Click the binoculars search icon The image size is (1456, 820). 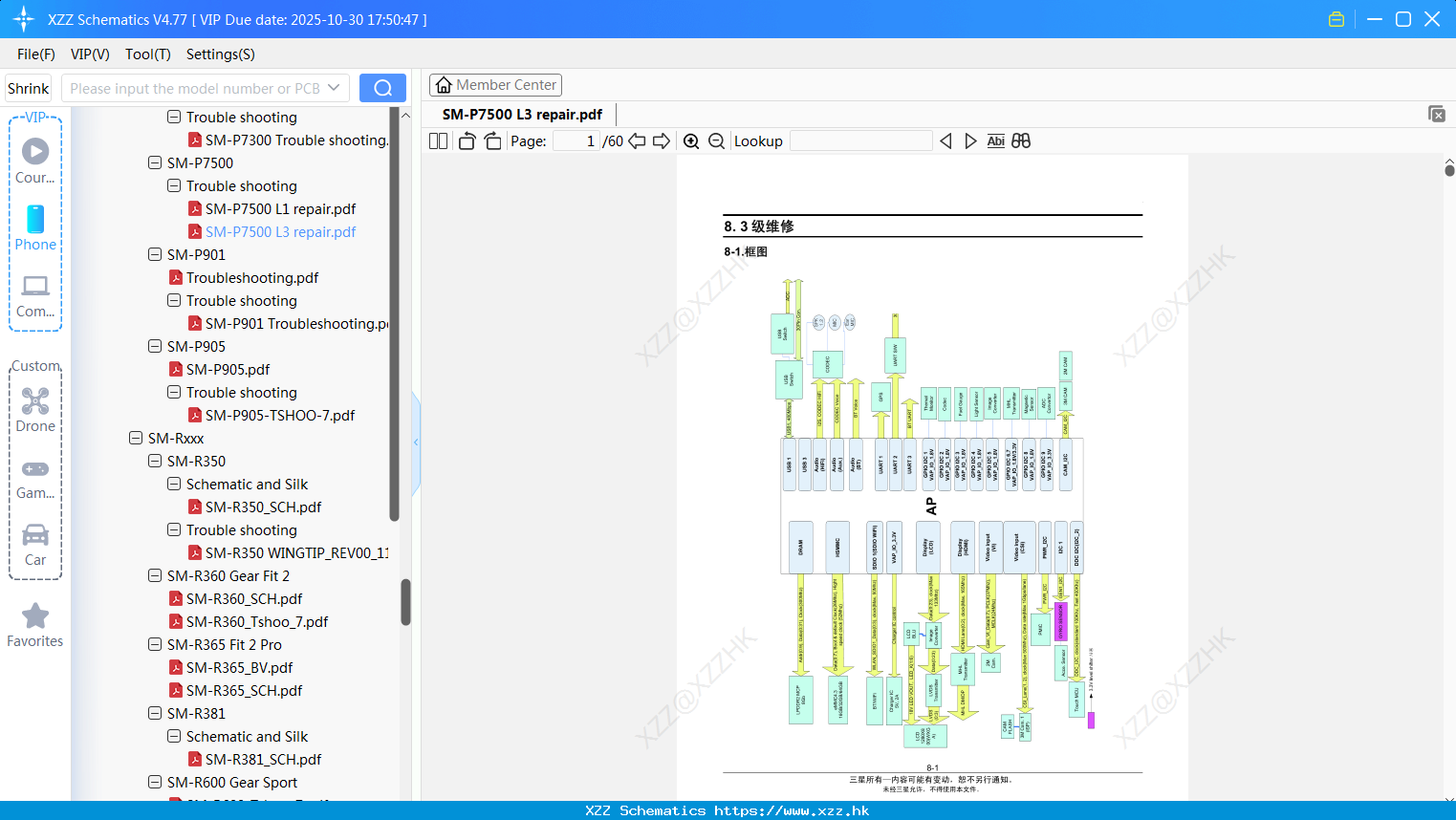(x=1021, y=140)
